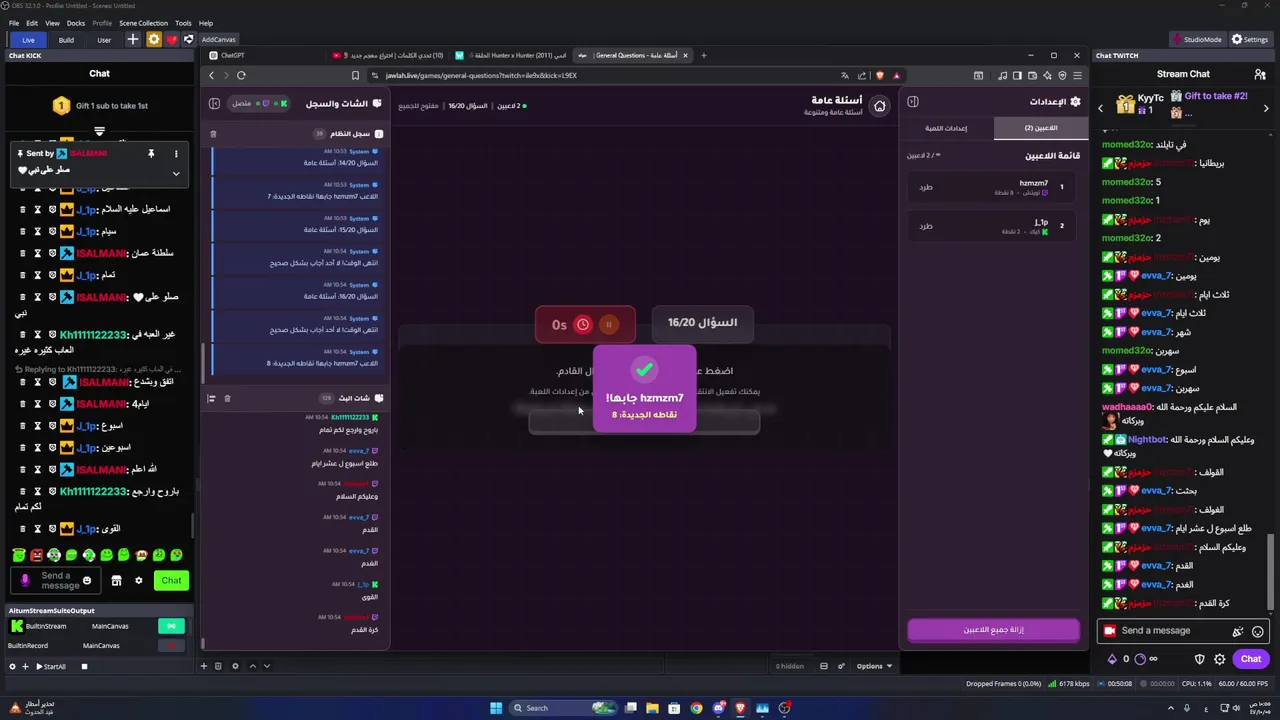The height and width of the screenshot is (720, 1280).
Task: Click output settings gear under AitumStreamSuiteOutput
Action: click(x=12, y=666)
